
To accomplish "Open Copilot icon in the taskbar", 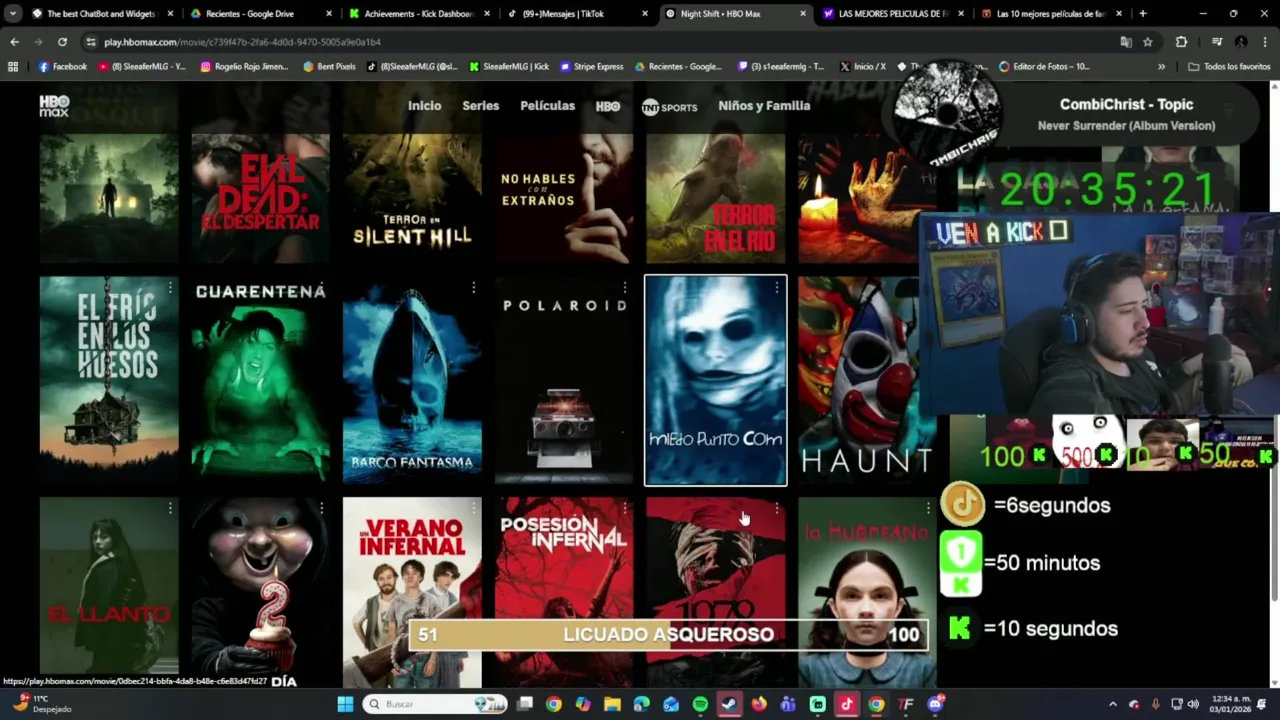I will pos(583,704).
